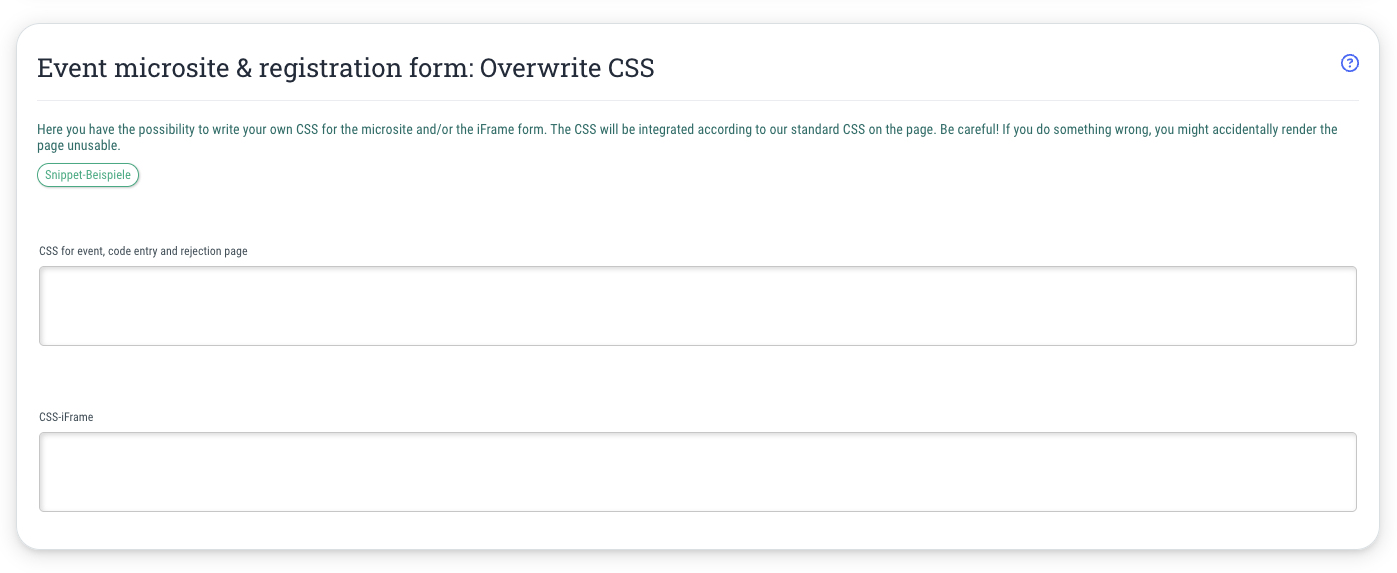Image resolution: width=1397 pixels, height=573 pixels.
Task: Click 'registration form' in the title
Action: click(x=365, y=68)
